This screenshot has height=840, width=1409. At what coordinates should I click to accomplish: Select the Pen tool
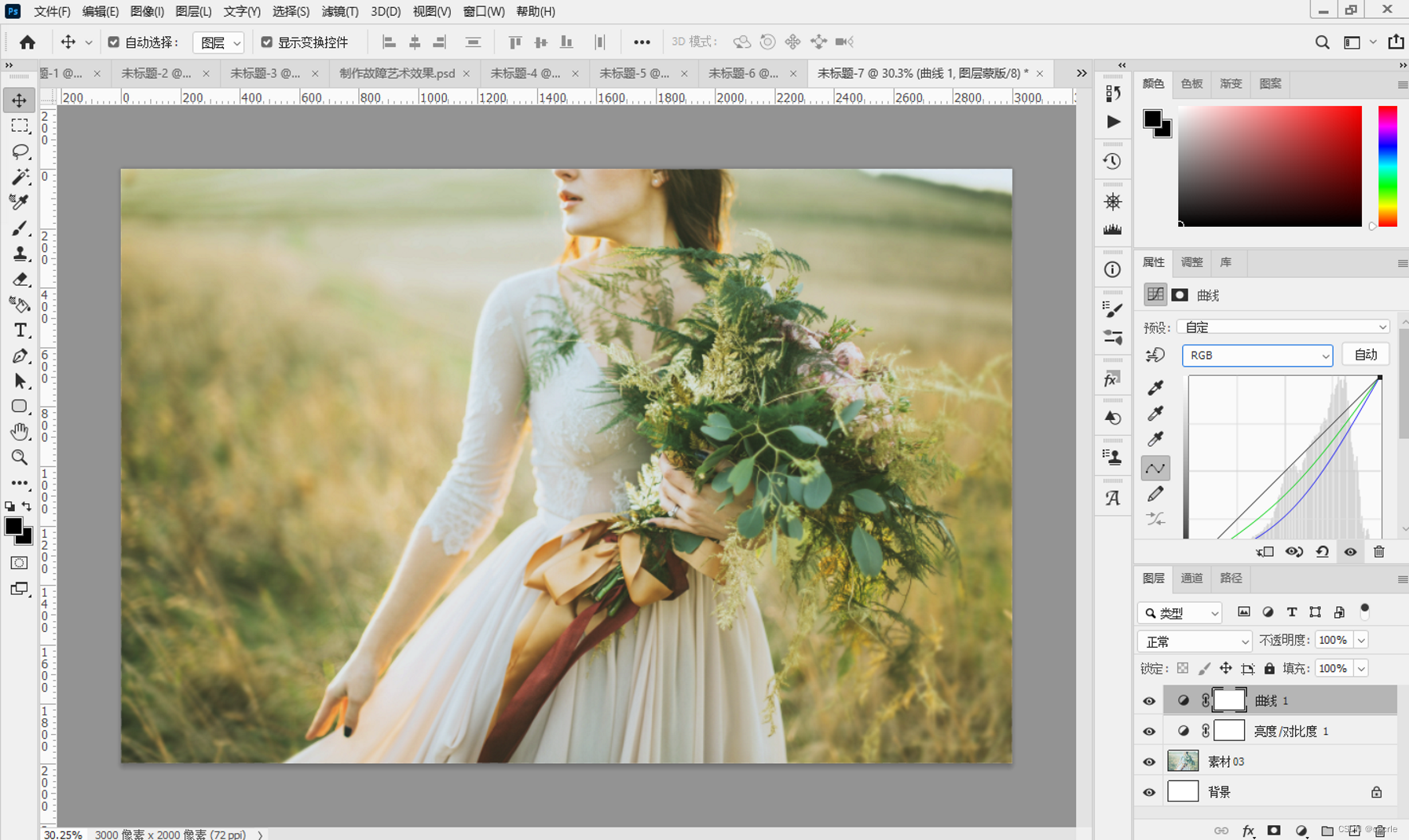pyautogui.click(x=20, y=356)
